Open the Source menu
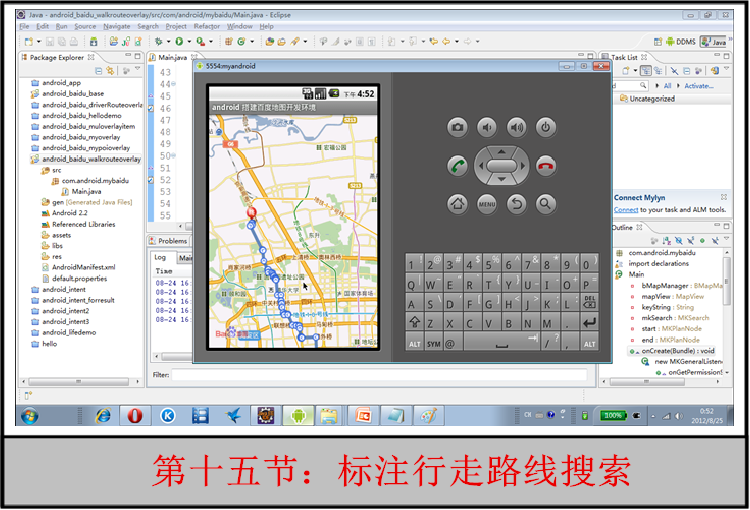This screenshot has height=510, width=750. (x=85, y=26)
